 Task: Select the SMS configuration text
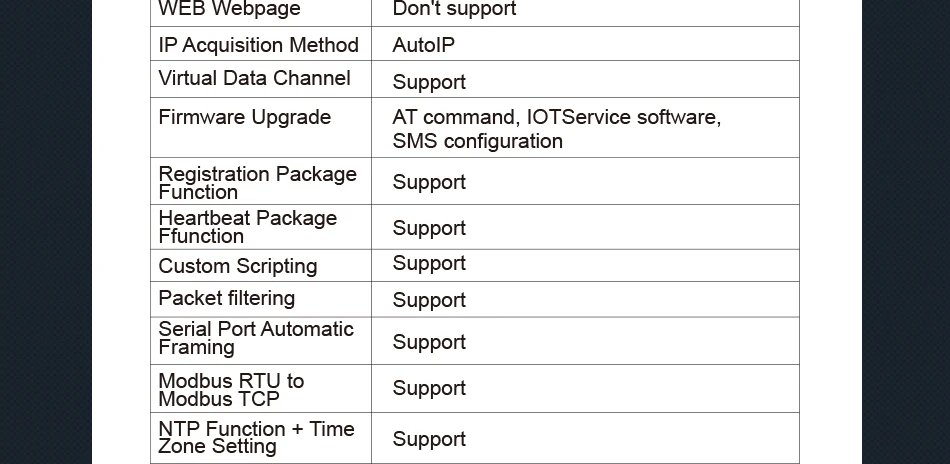[477, 141]
